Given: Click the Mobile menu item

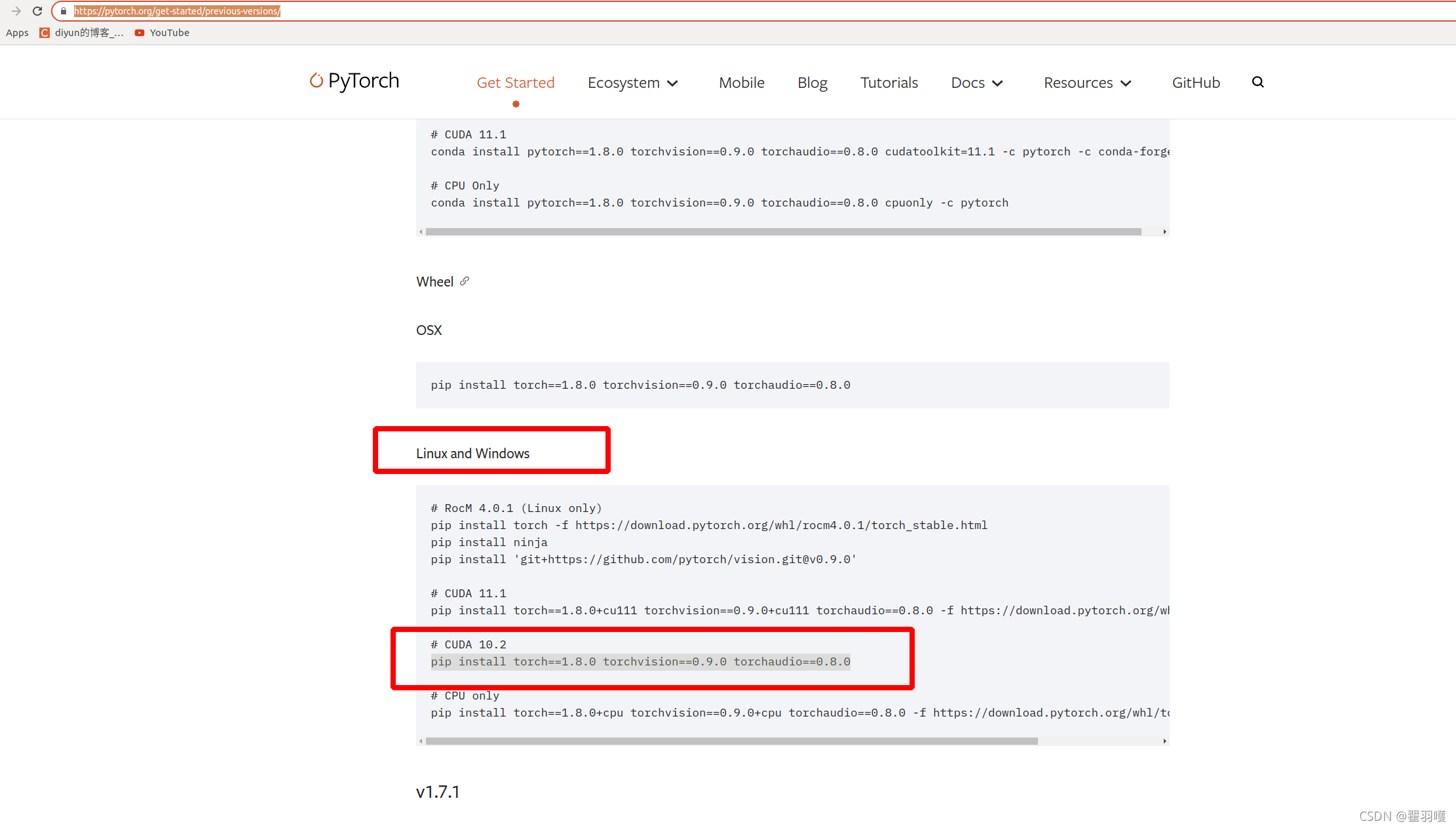Looking at the screenshot, I should [x=741, y=82].
